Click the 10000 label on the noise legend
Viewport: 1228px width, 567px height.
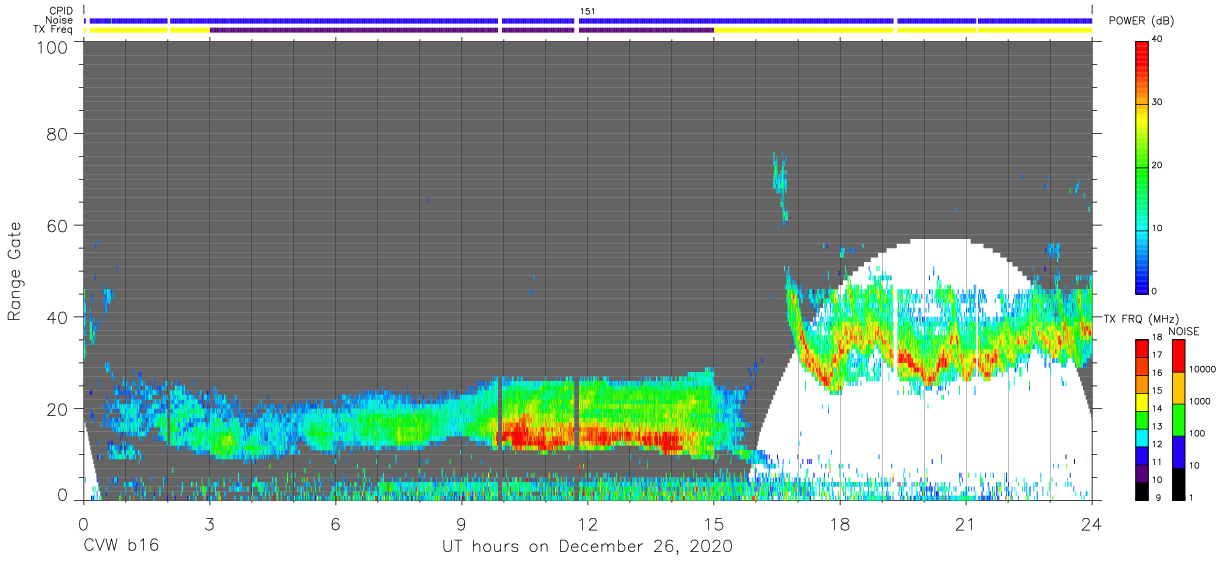point(1204,369)
